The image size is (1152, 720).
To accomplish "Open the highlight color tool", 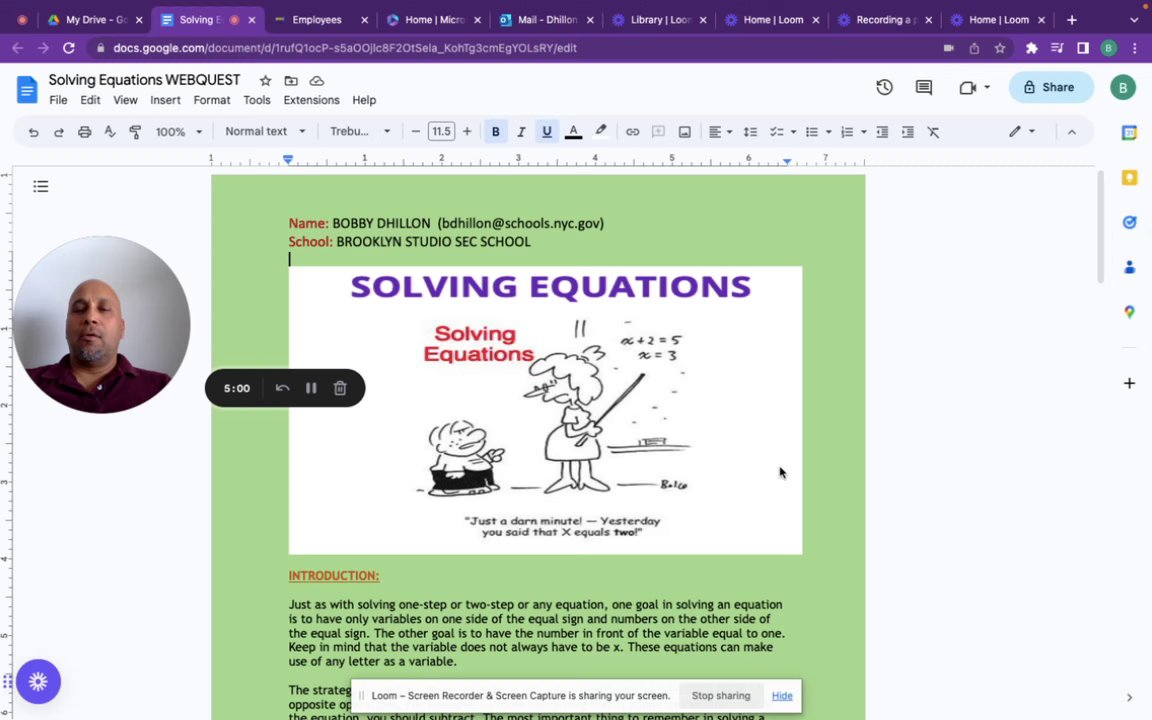I will pyautogui.click(x=600, y=132).
